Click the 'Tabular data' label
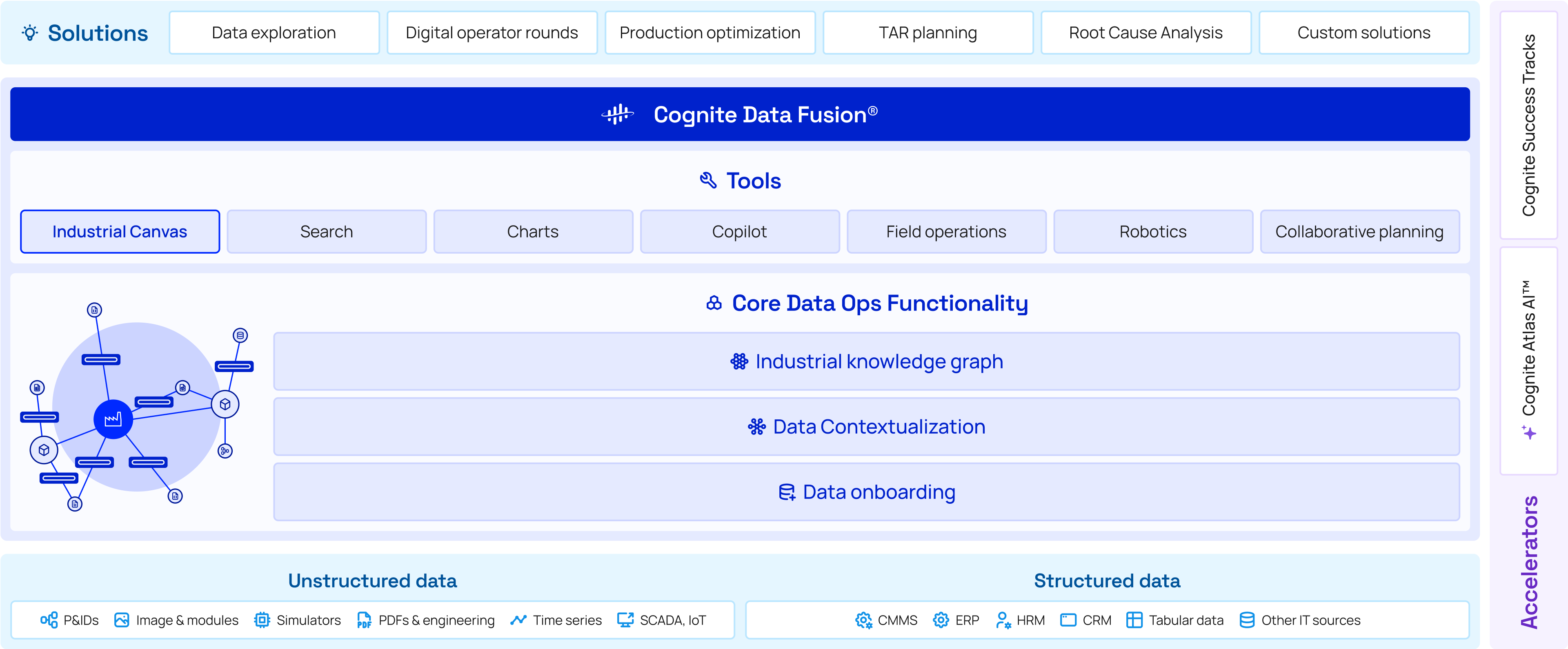The image size is (1568, 649). (1186, 620)
